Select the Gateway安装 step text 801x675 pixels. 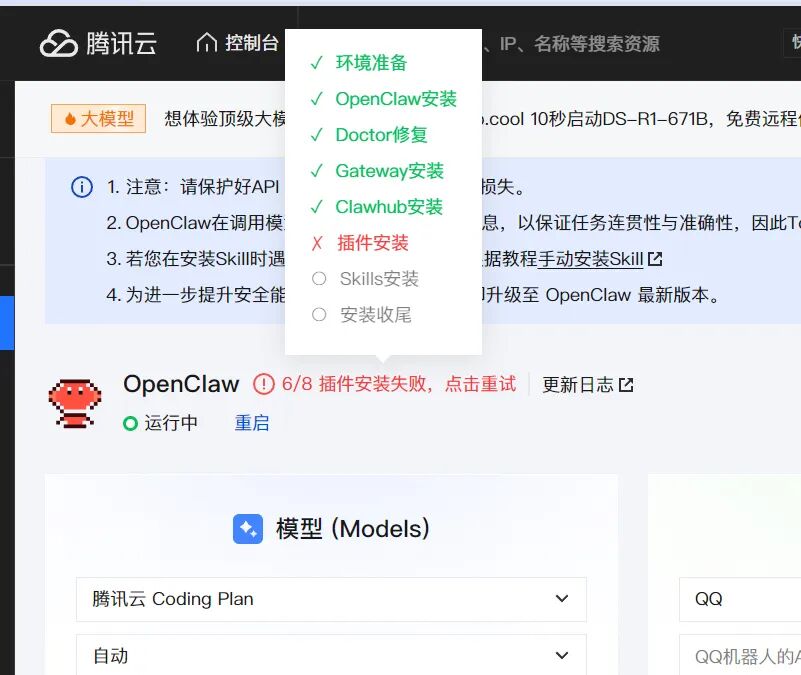click(x=389, y=171)
